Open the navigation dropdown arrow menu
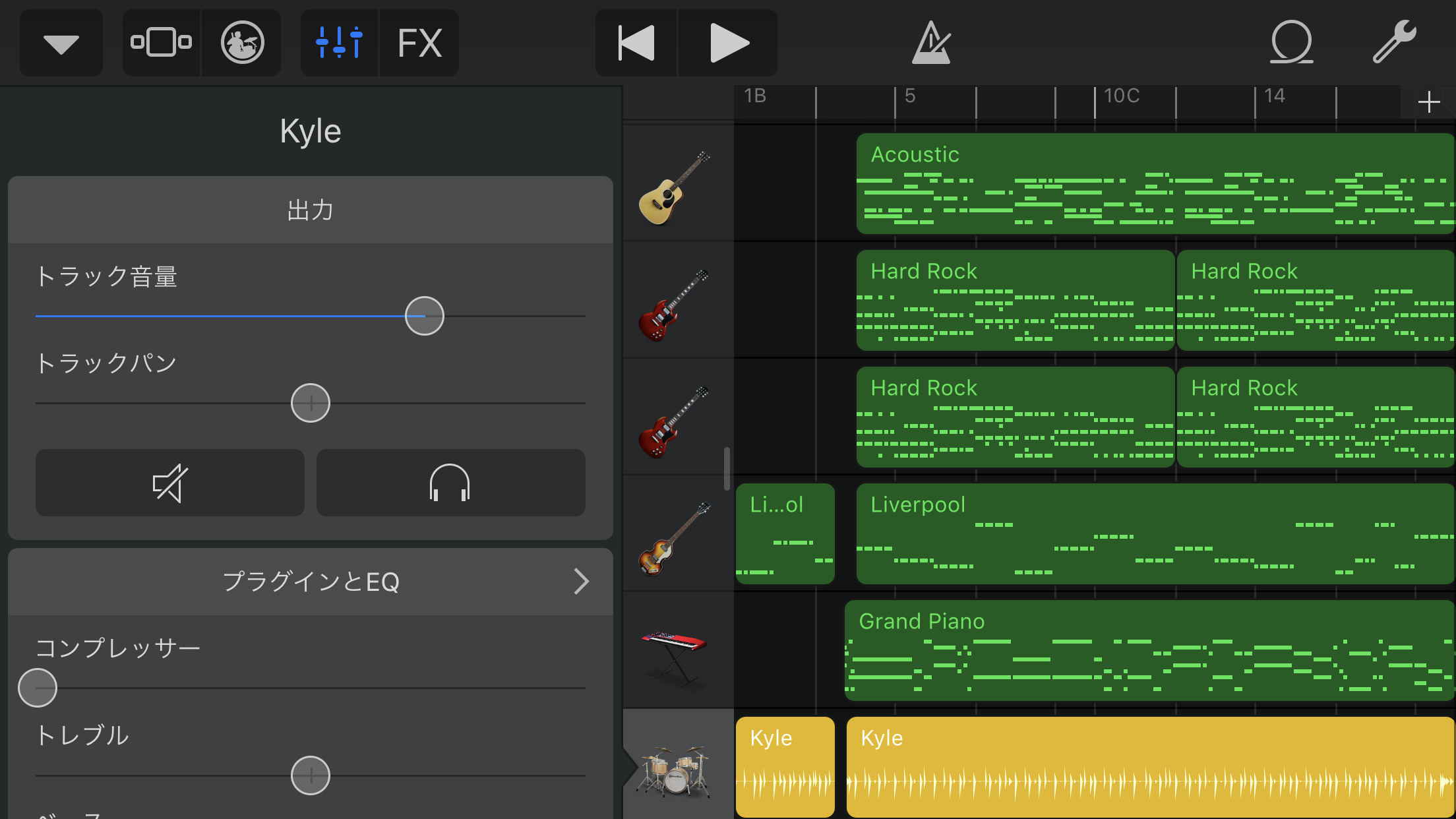Screen dimensions: 1456x819 tap(61, 43)
